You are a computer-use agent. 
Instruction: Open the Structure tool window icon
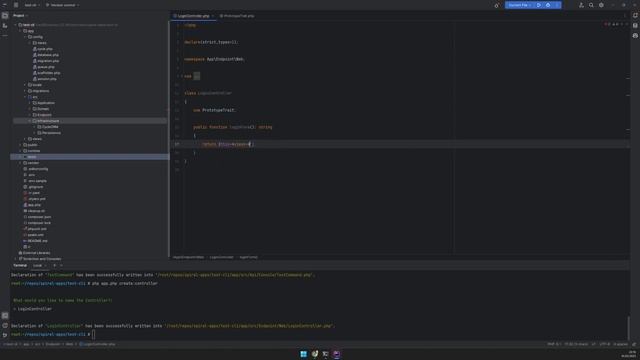click(x=5, y=26)
